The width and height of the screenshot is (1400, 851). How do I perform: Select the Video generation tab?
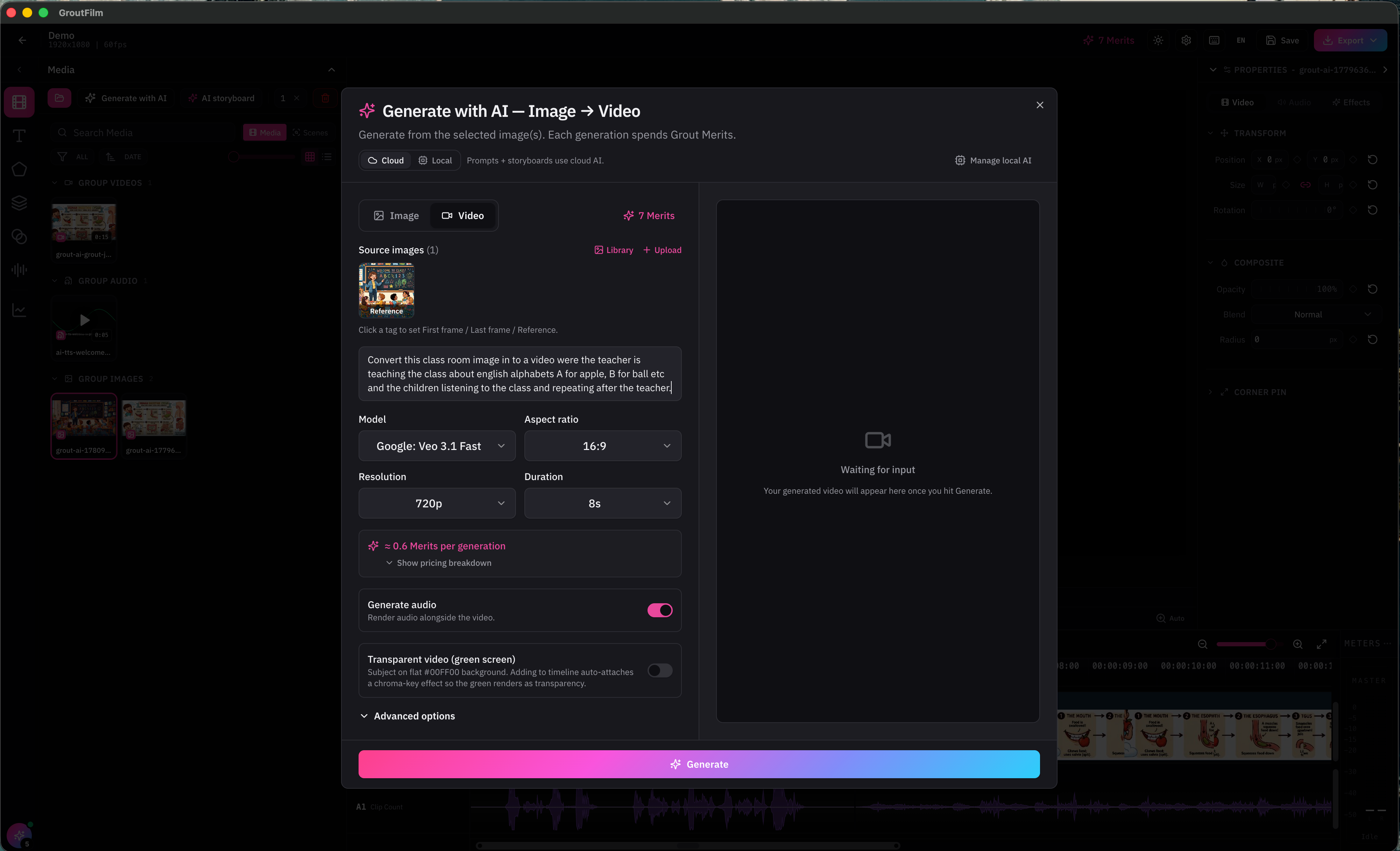click(462, 216)
